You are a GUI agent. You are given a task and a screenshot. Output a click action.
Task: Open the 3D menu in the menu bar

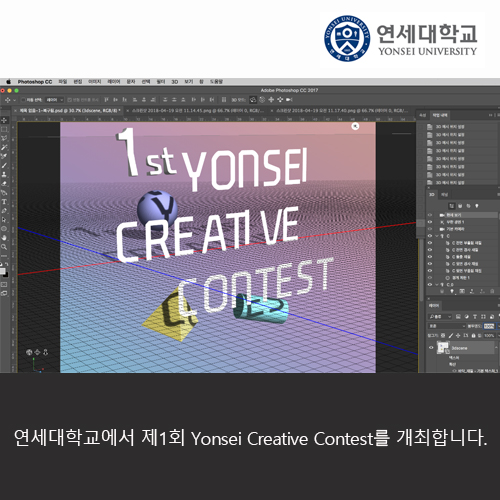click(175, 82)
